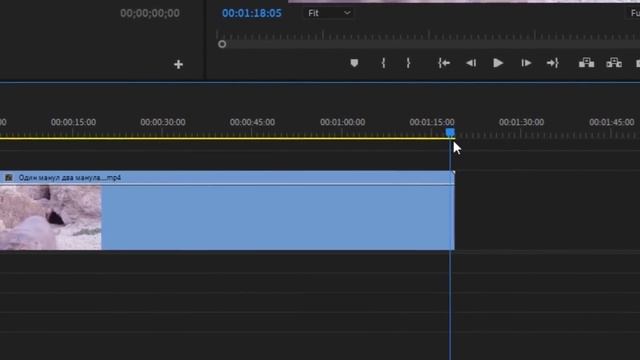
Task: Click the Go to Out point button
Action: tap(553, 63)
